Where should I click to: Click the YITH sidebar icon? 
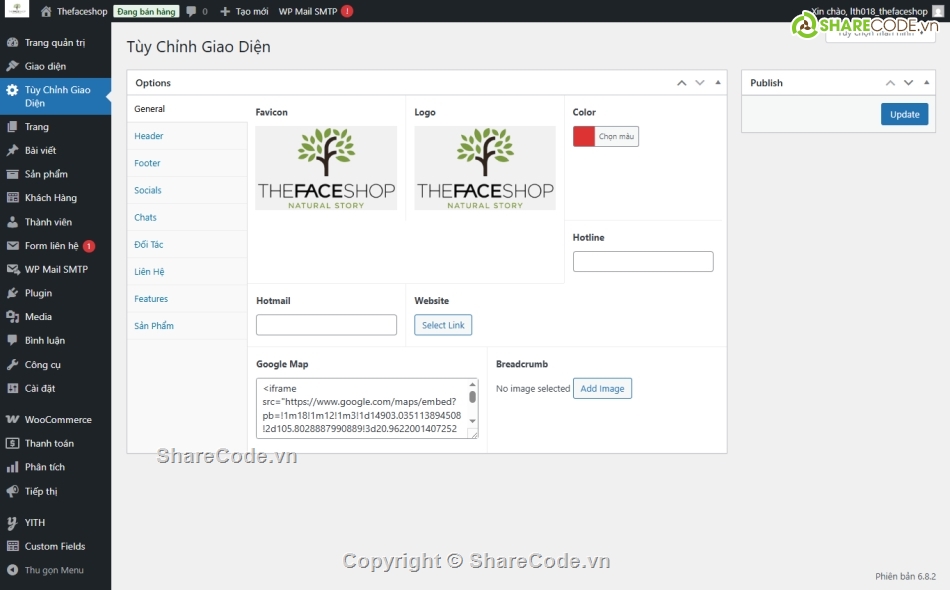[x=12, y=522]
